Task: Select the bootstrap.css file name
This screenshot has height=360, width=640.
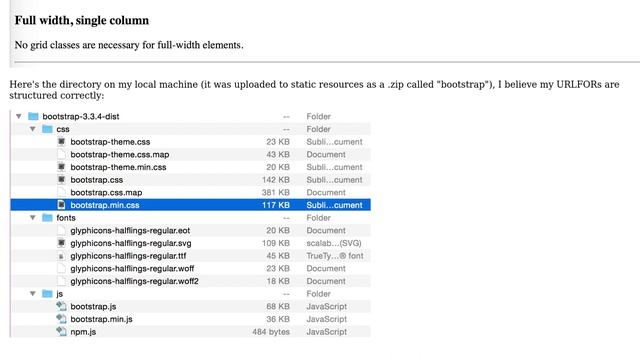Action: 96,180
